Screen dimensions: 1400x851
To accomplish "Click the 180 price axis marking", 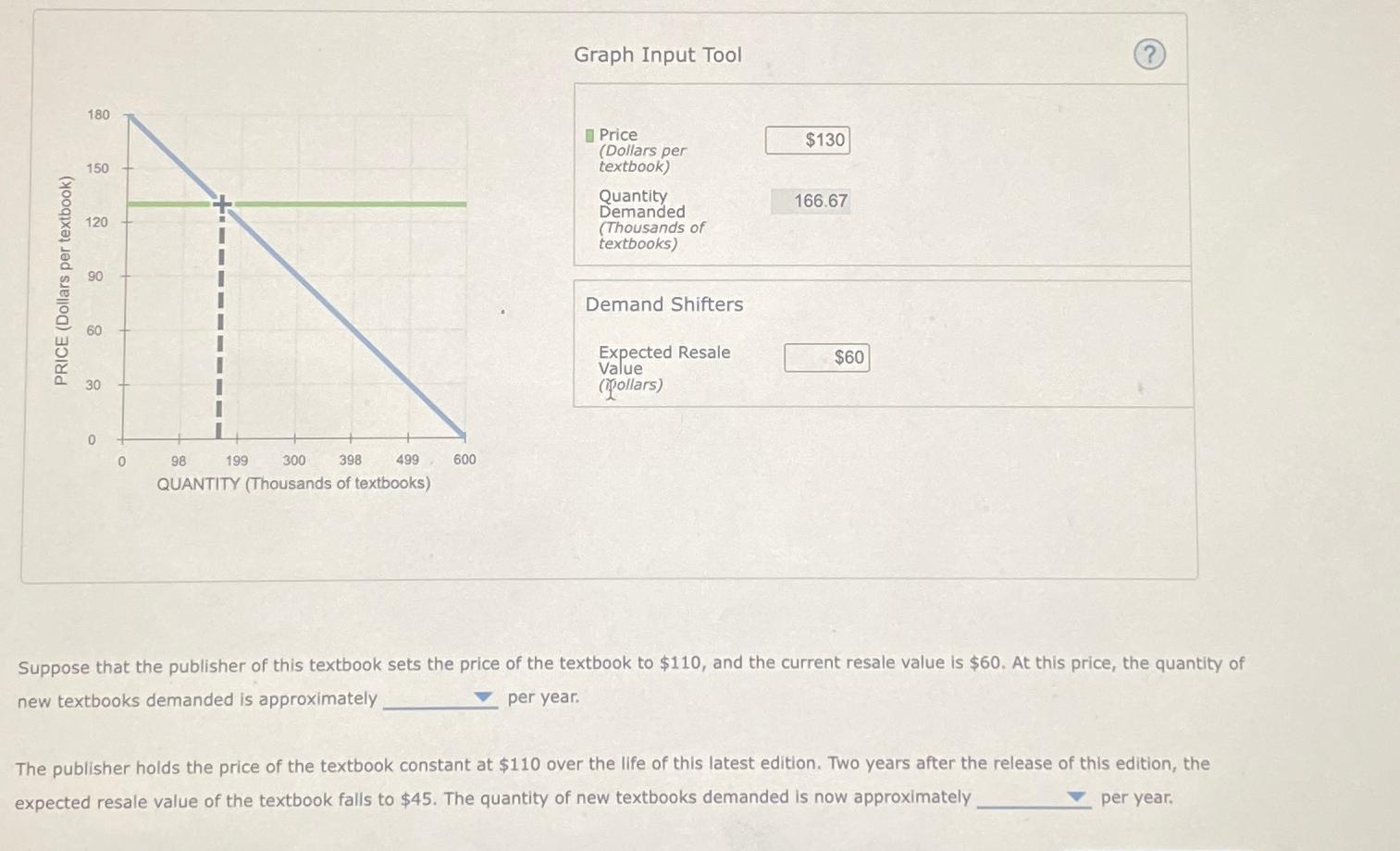I will (99, 115).
